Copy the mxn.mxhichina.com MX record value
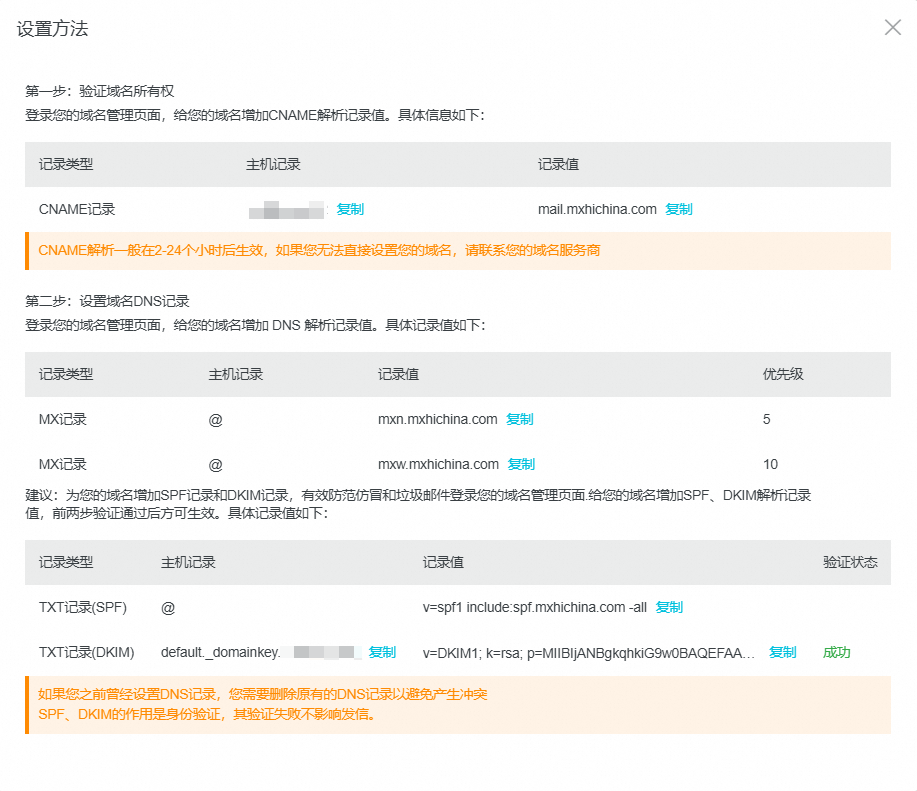The image size is (917, 791). [x=519, y=419]
